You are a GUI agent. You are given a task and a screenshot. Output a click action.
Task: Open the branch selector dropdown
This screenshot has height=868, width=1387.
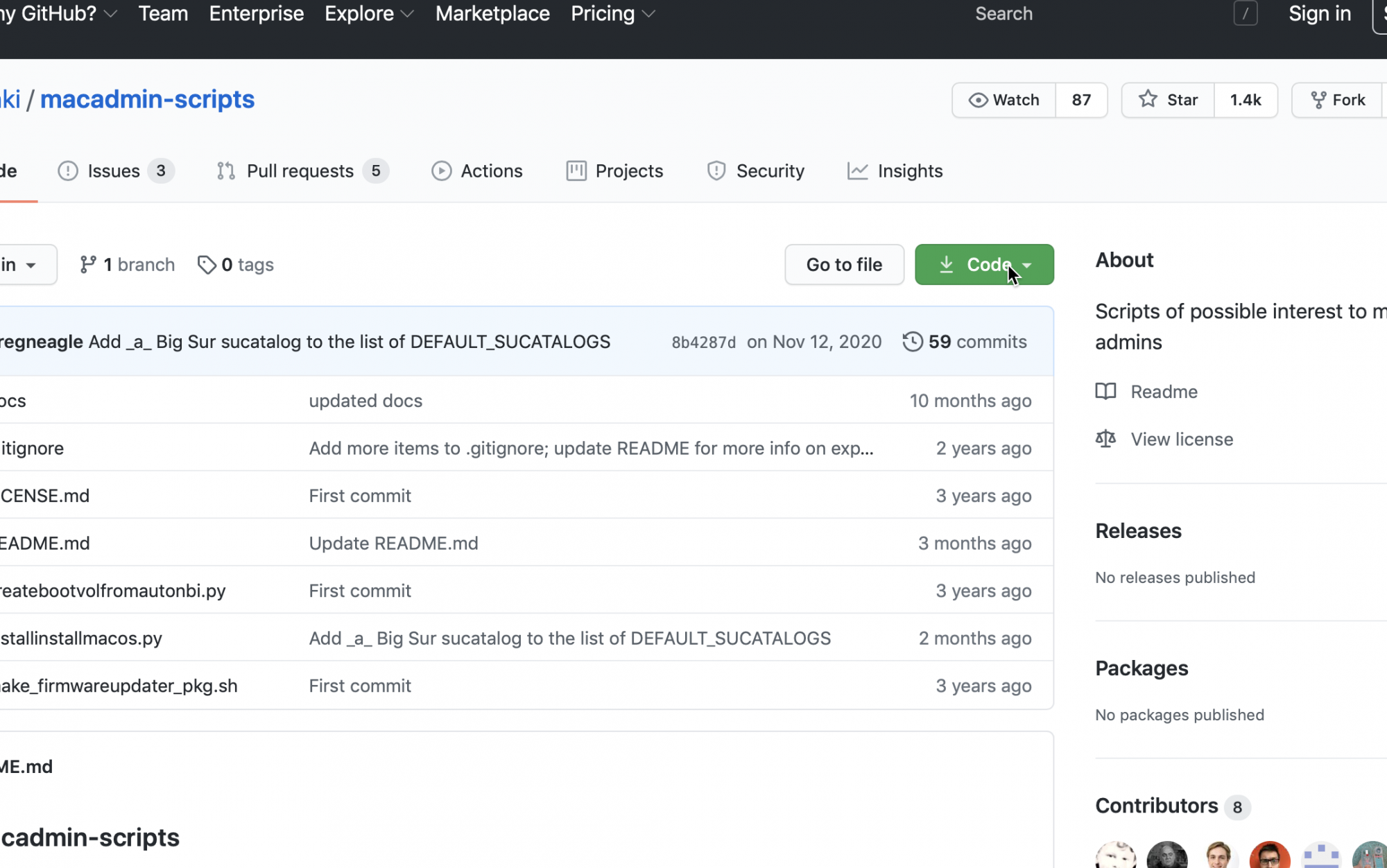tap(26, 264)
